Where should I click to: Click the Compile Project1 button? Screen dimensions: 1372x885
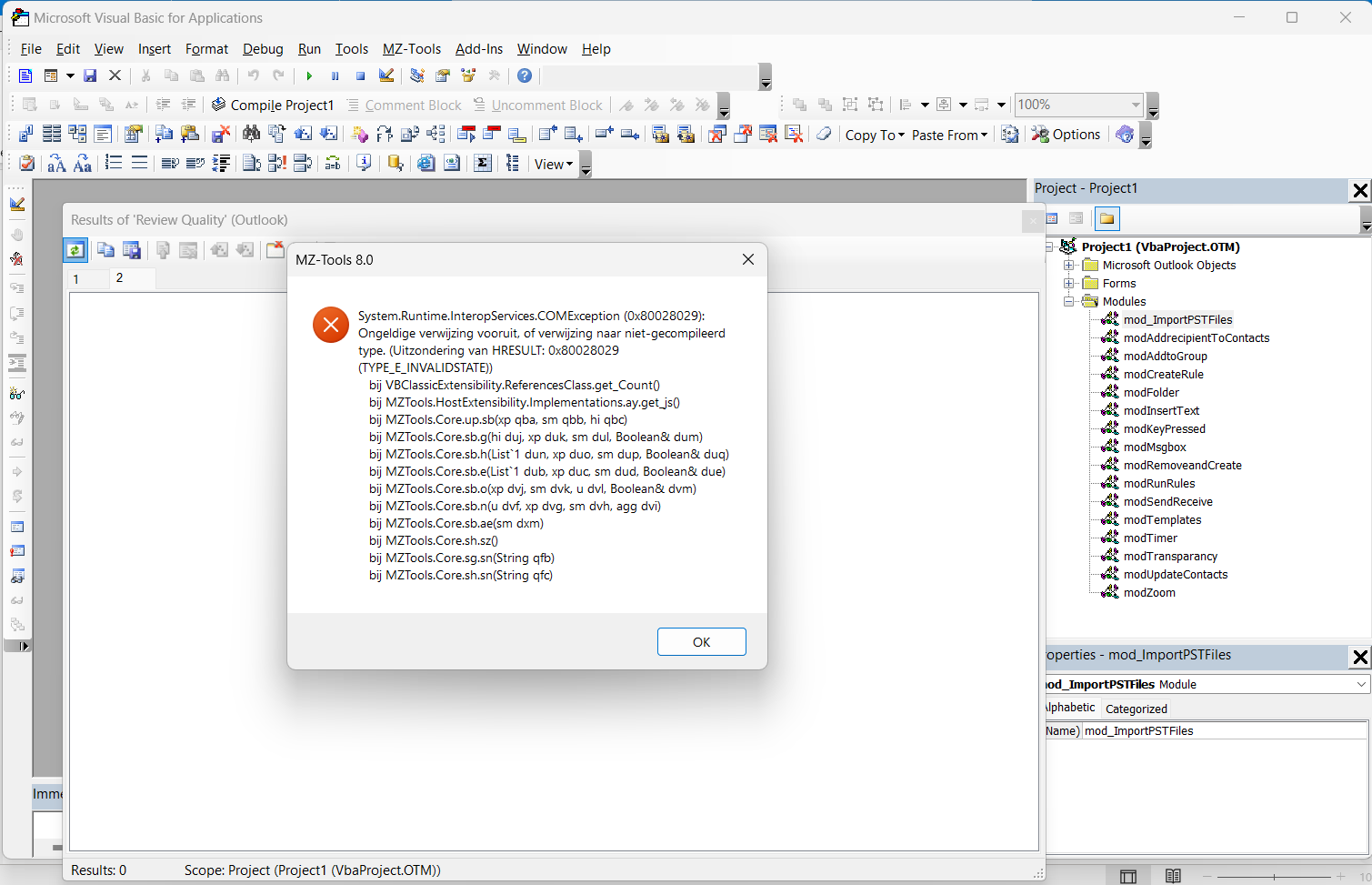[x=273, y=106]
